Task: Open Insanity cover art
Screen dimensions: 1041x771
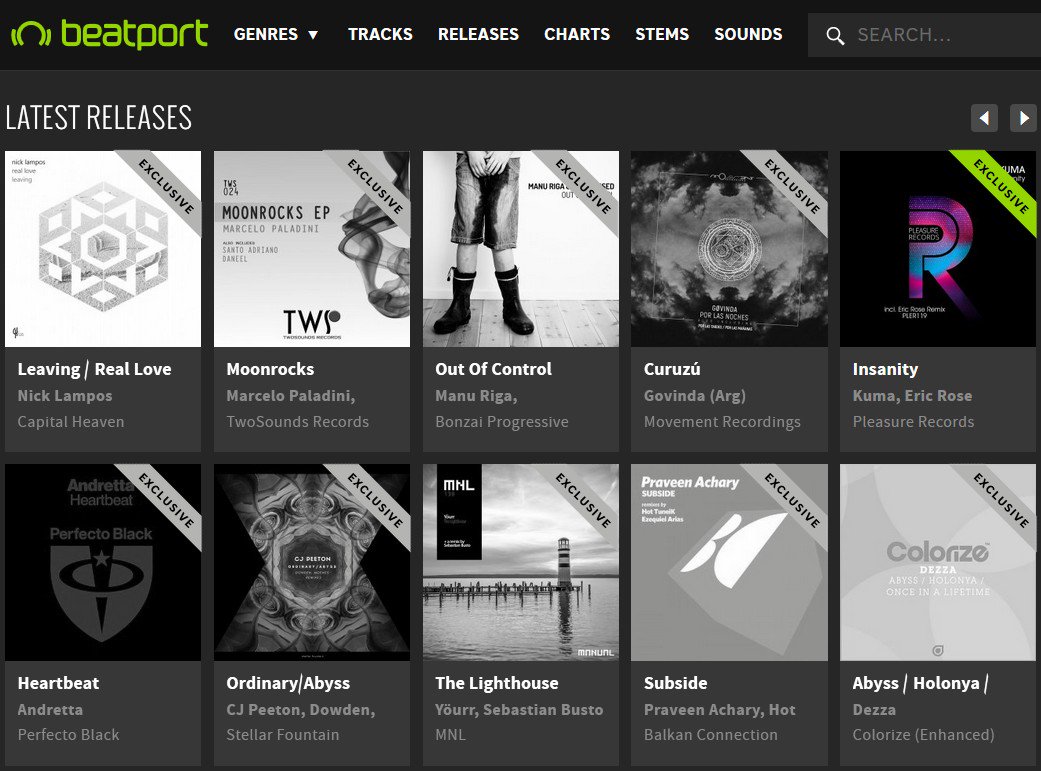Action: [937, 249]
